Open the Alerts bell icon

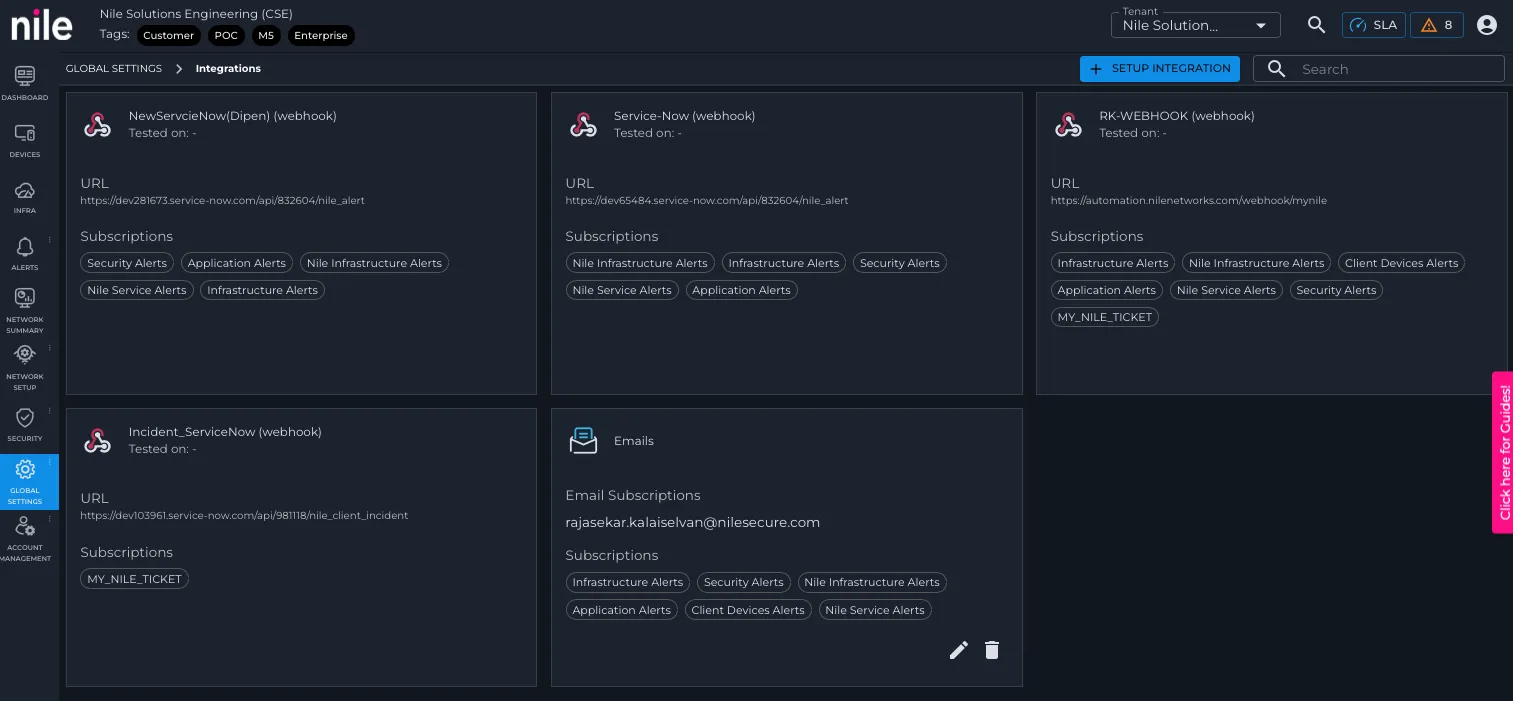(25, 247)
